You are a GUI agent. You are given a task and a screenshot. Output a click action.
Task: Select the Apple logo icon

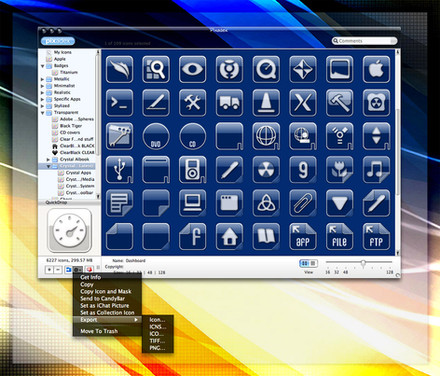[376, 69]
